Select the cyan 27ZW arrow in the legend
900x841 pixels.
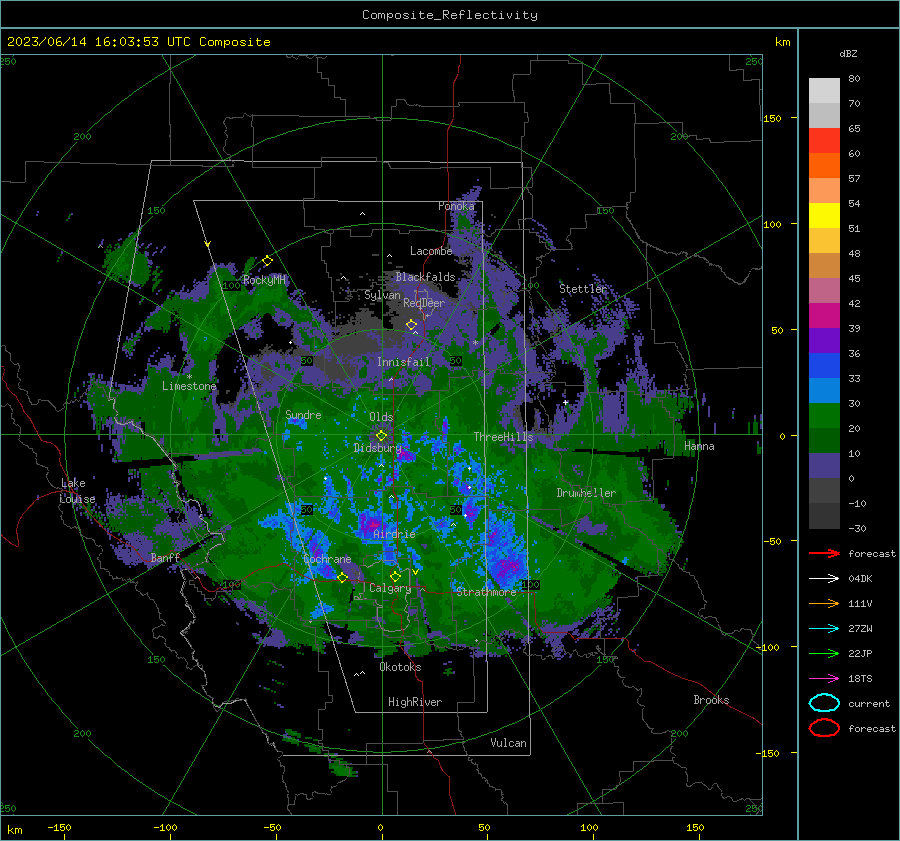(824, 628)
